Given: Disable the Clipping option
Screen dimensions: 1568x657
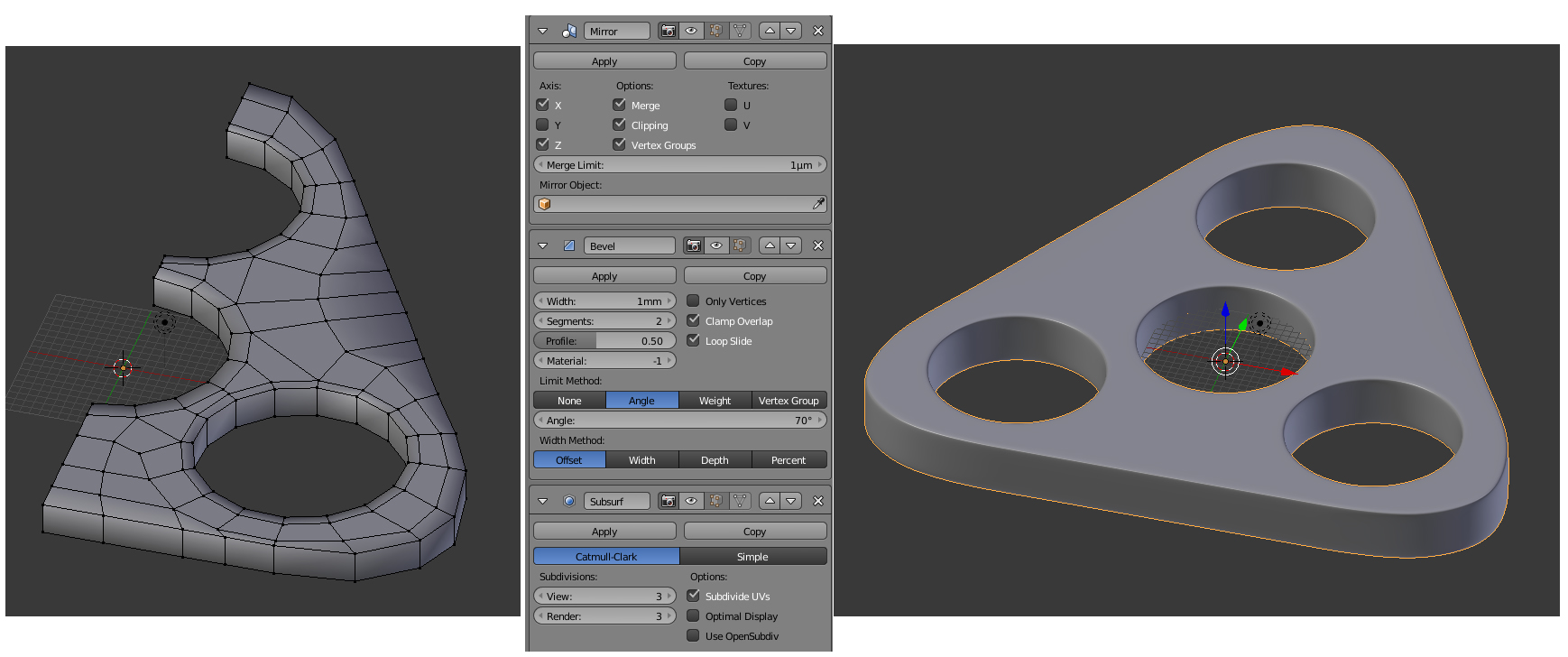Looking at the screenshot, I should click(619, 125).
